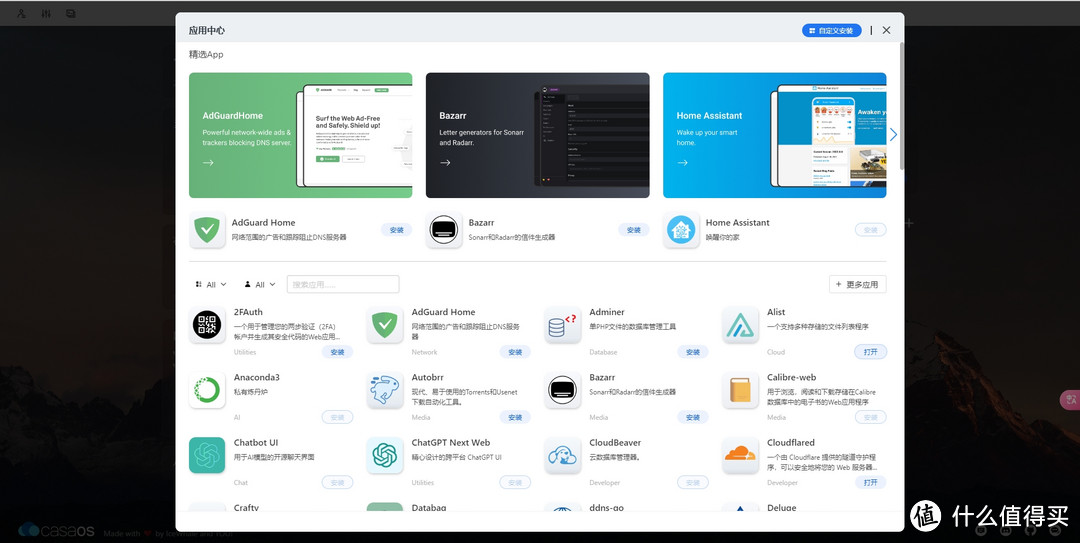The height and width of the screenshot is (543, 1080).
Task: Click the Crafty app title
Action: [246, 507]
